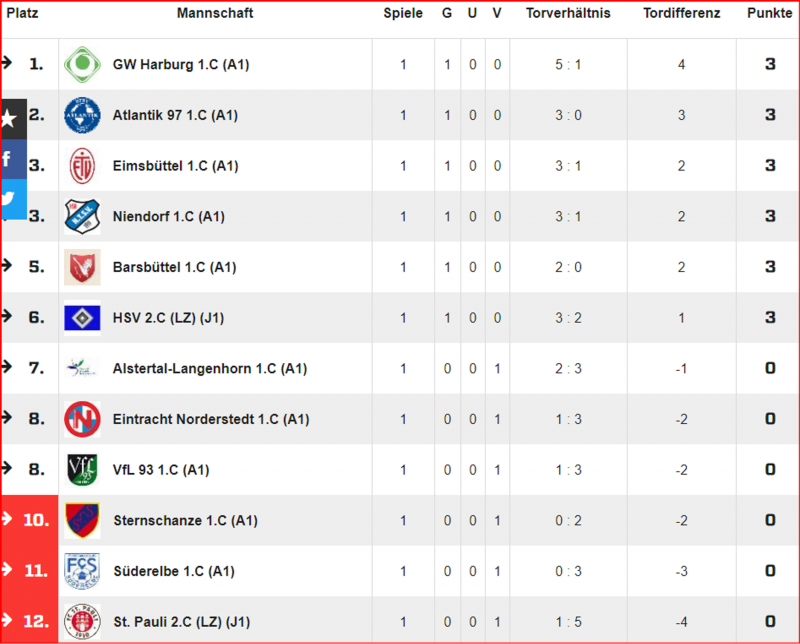
Task: Click the Mannschaft column header
Action: click(x=215, y=13)
